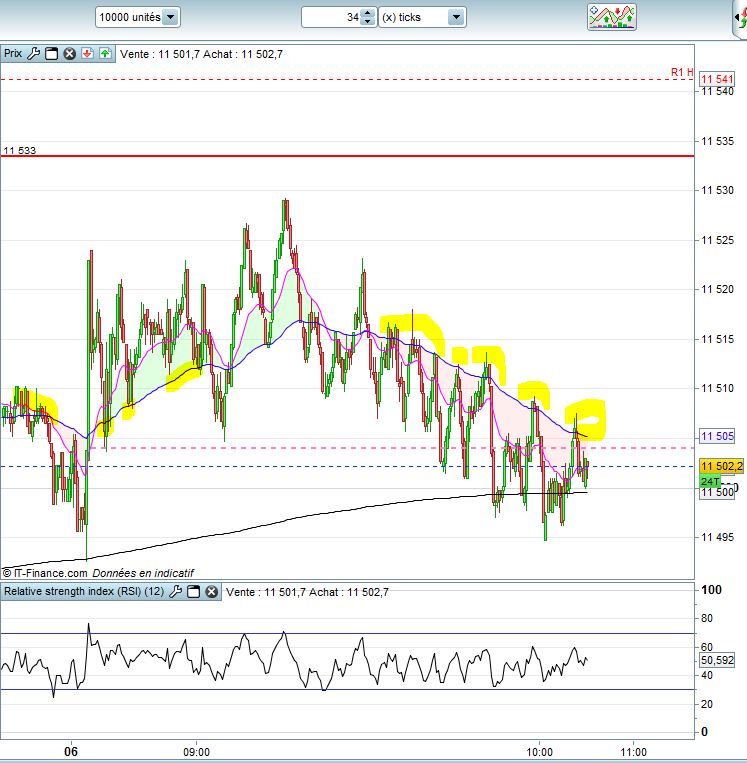
Task: Open Prix chart settings wrench icon
Action: [x=33, y=54]
